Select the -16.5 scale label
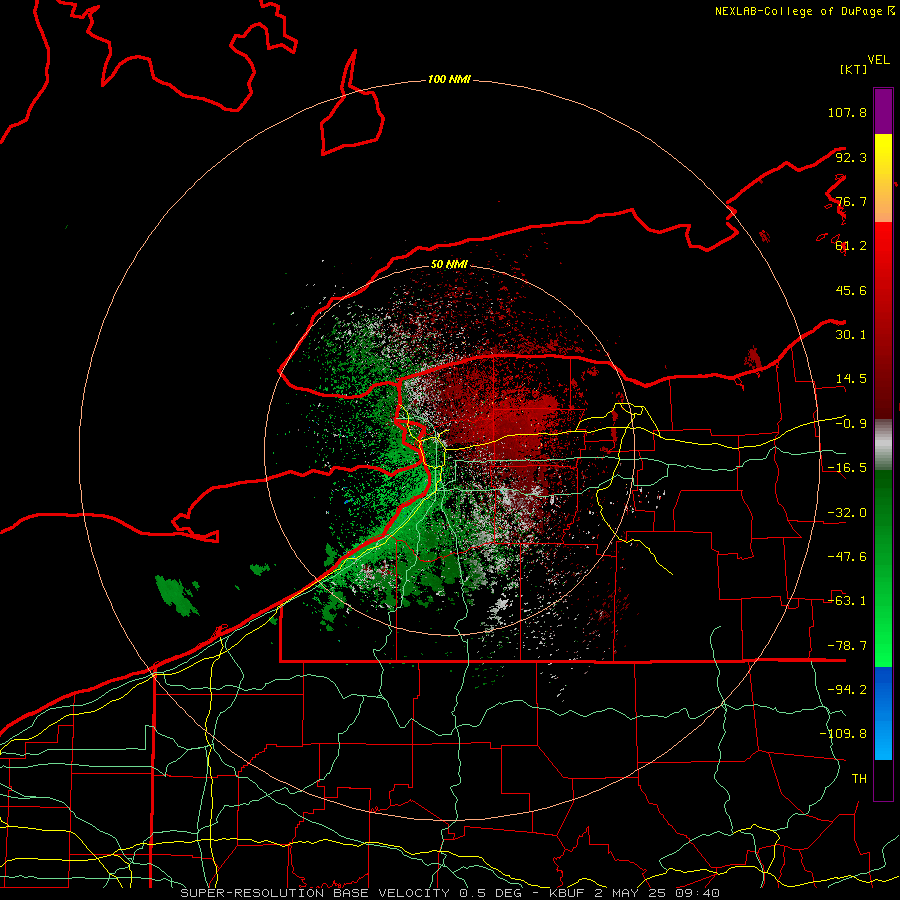This screenshot has width=900, height=900. coord(847,468)
